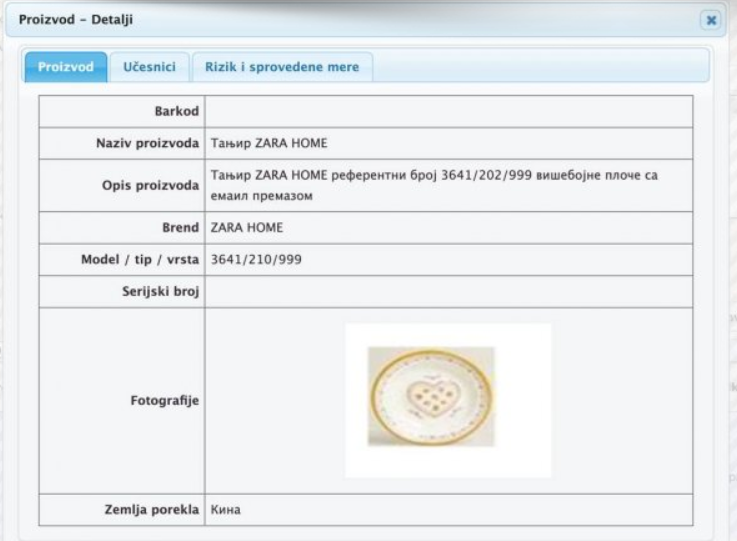Click the Zemlja porekla value Кина

(226, 510)
